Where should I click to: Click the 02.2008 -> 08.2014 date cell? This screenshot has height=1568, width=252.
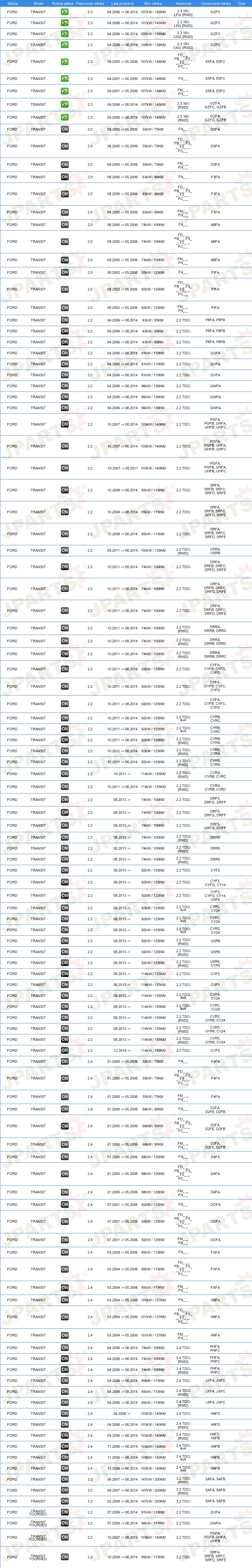[122, 1502]
